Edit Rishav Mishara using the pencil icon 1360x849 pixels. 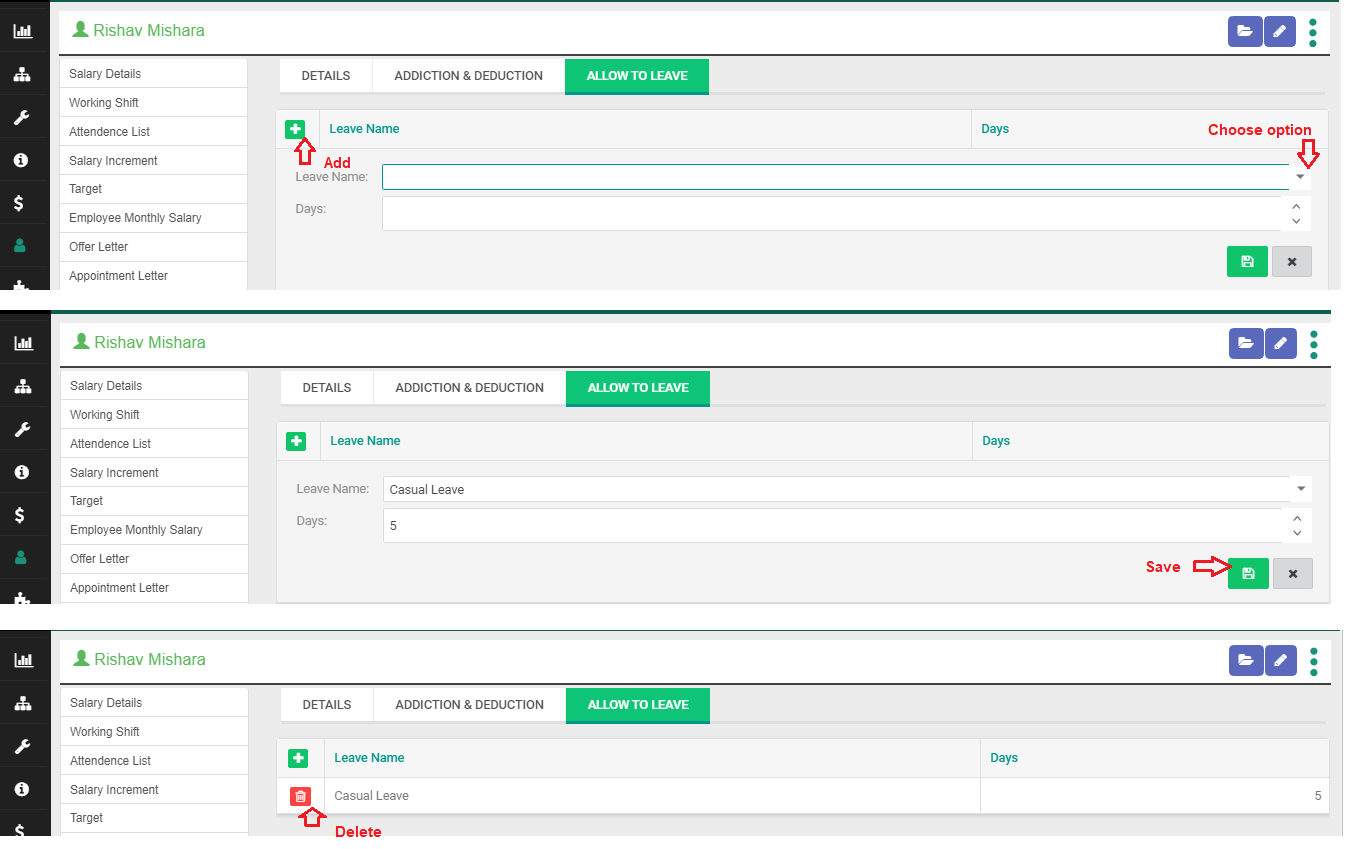[x=1280, y=31]
